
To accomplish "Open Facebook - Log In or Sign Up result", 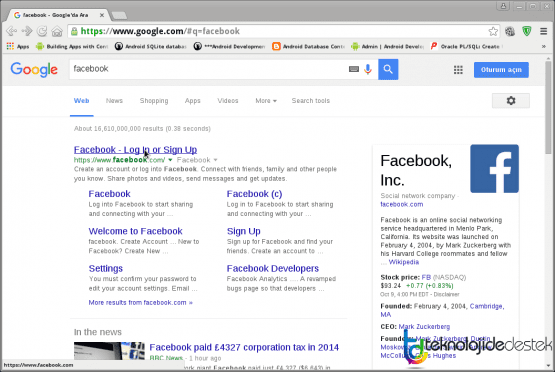I will point(135,150).
